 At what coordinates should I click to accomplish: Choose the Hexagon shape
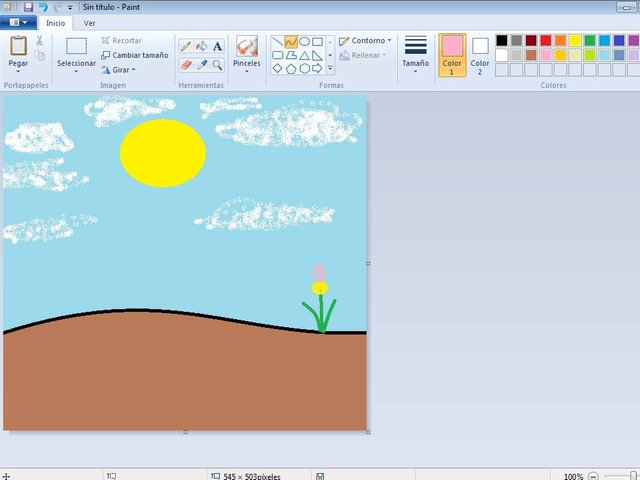click(x=304, y=68)
